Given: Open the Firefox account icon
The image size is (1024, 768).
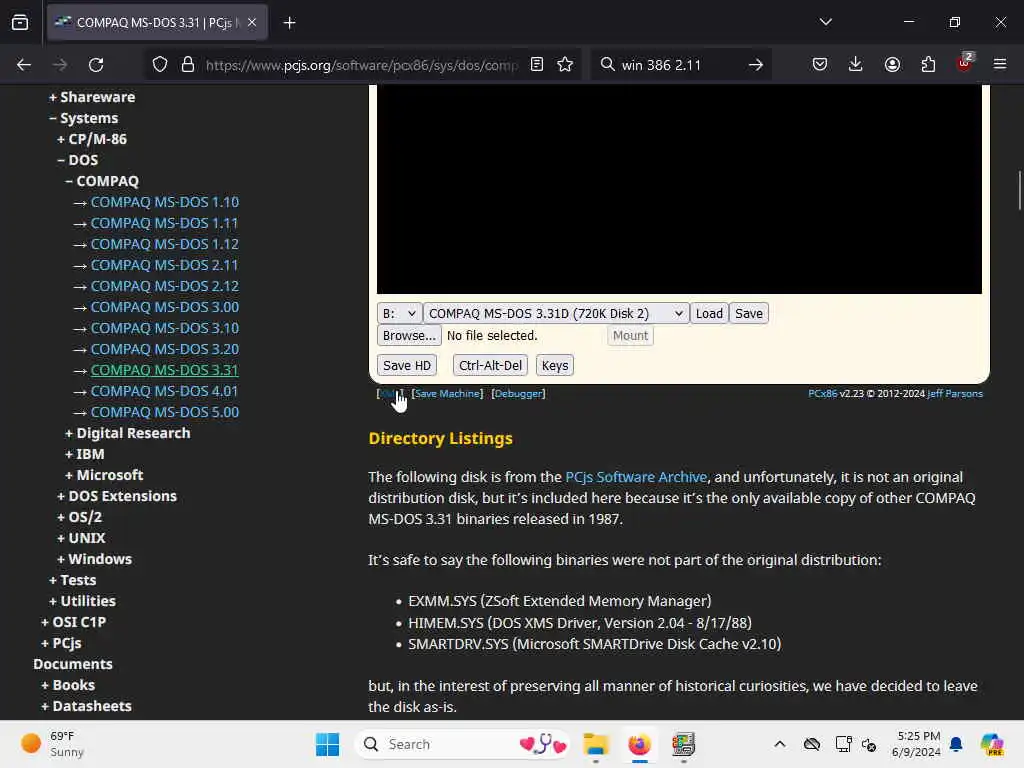Looking at the screenshot, I should (892, 64).
